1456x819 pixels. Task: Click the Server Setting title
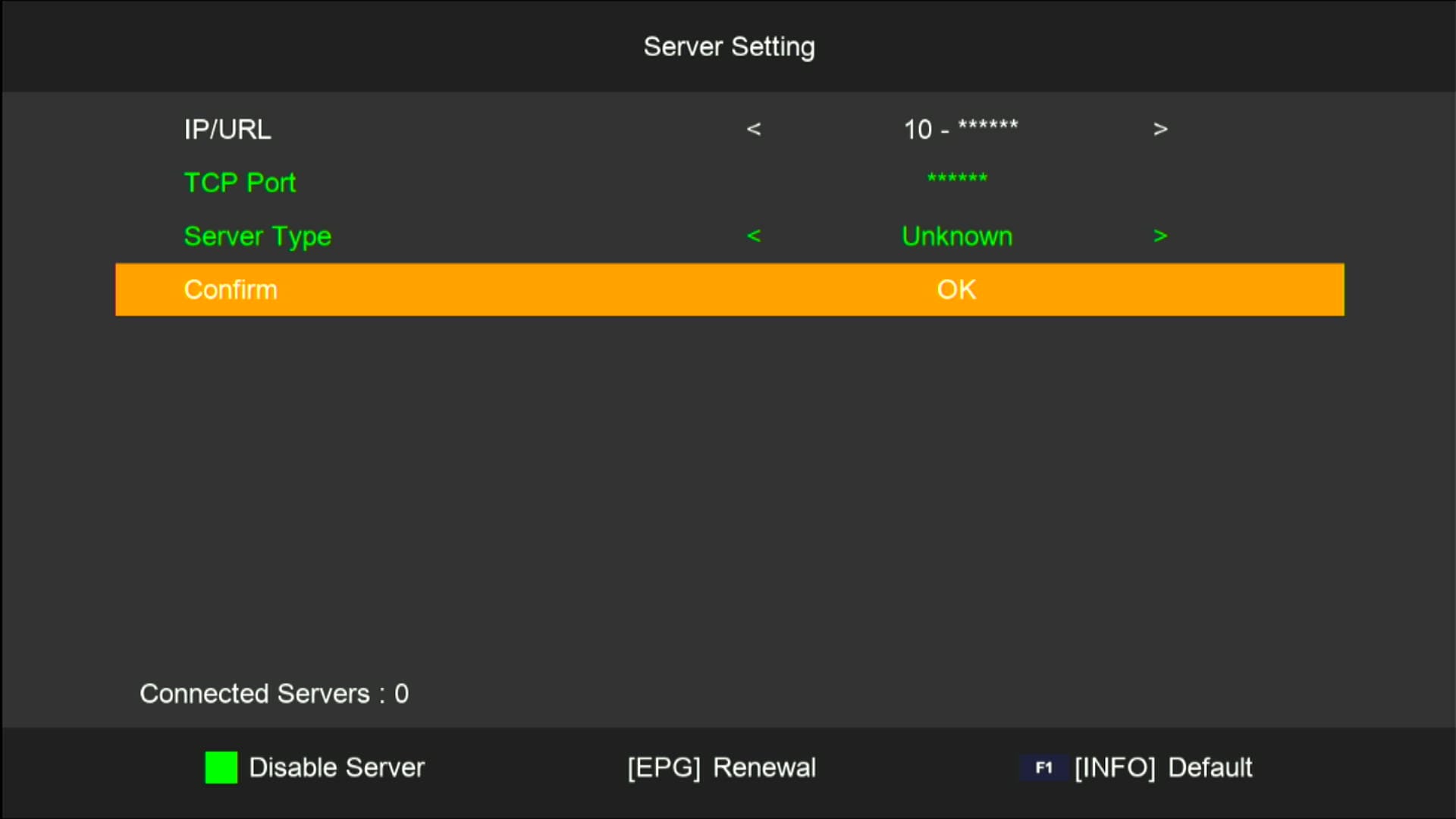(x=729, y=47)
